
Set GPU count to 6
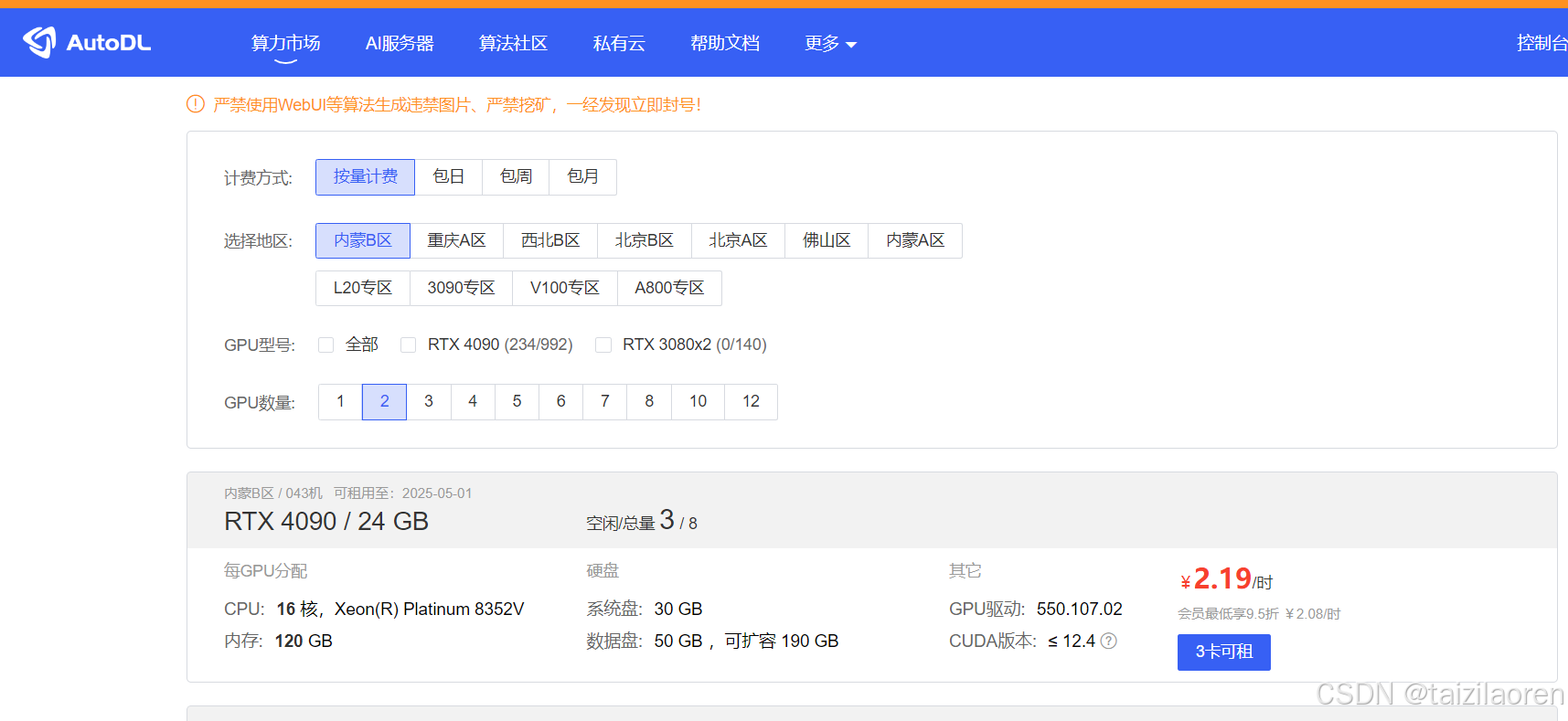click(560, 401)
